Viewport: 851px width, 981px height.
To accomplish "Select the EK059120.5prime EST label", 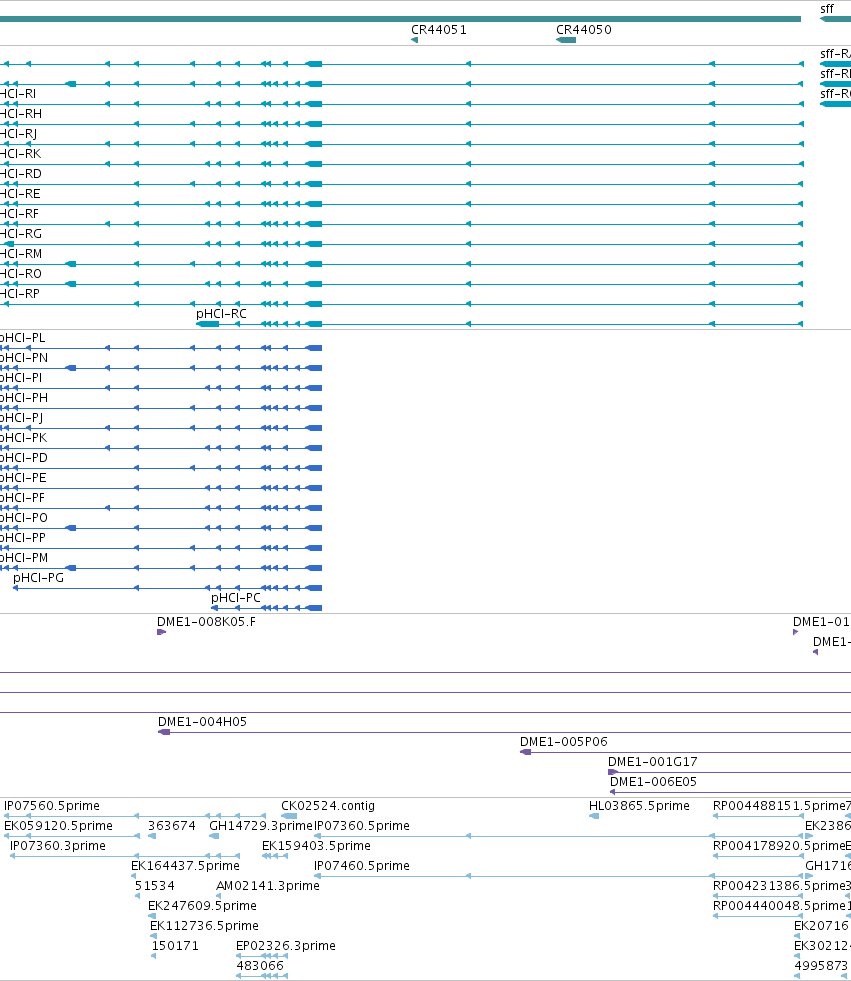I will pyautogui.click(x=58, y=826).
